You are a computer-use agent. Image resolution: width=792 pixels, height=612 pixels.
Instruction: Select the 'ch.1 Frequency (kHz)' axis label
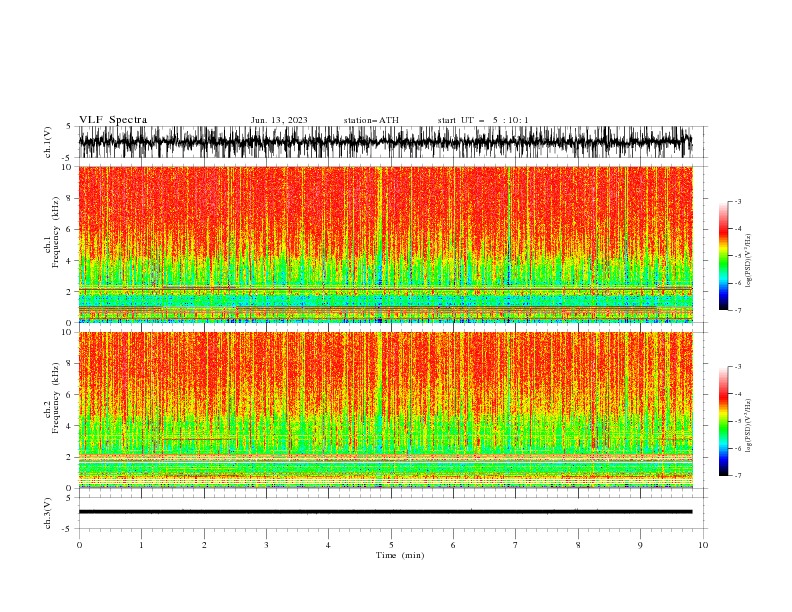52,233
